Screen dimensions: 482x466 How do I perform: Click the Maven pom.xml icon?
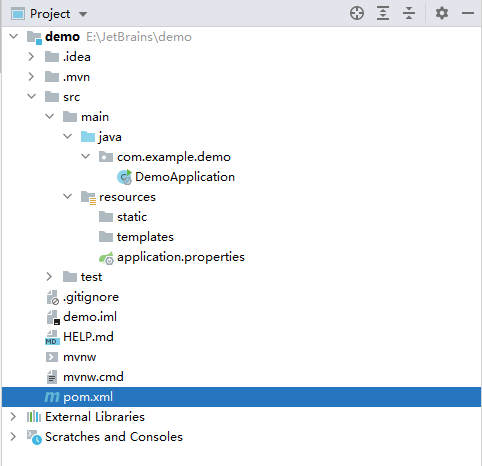(x=52, y=397)
